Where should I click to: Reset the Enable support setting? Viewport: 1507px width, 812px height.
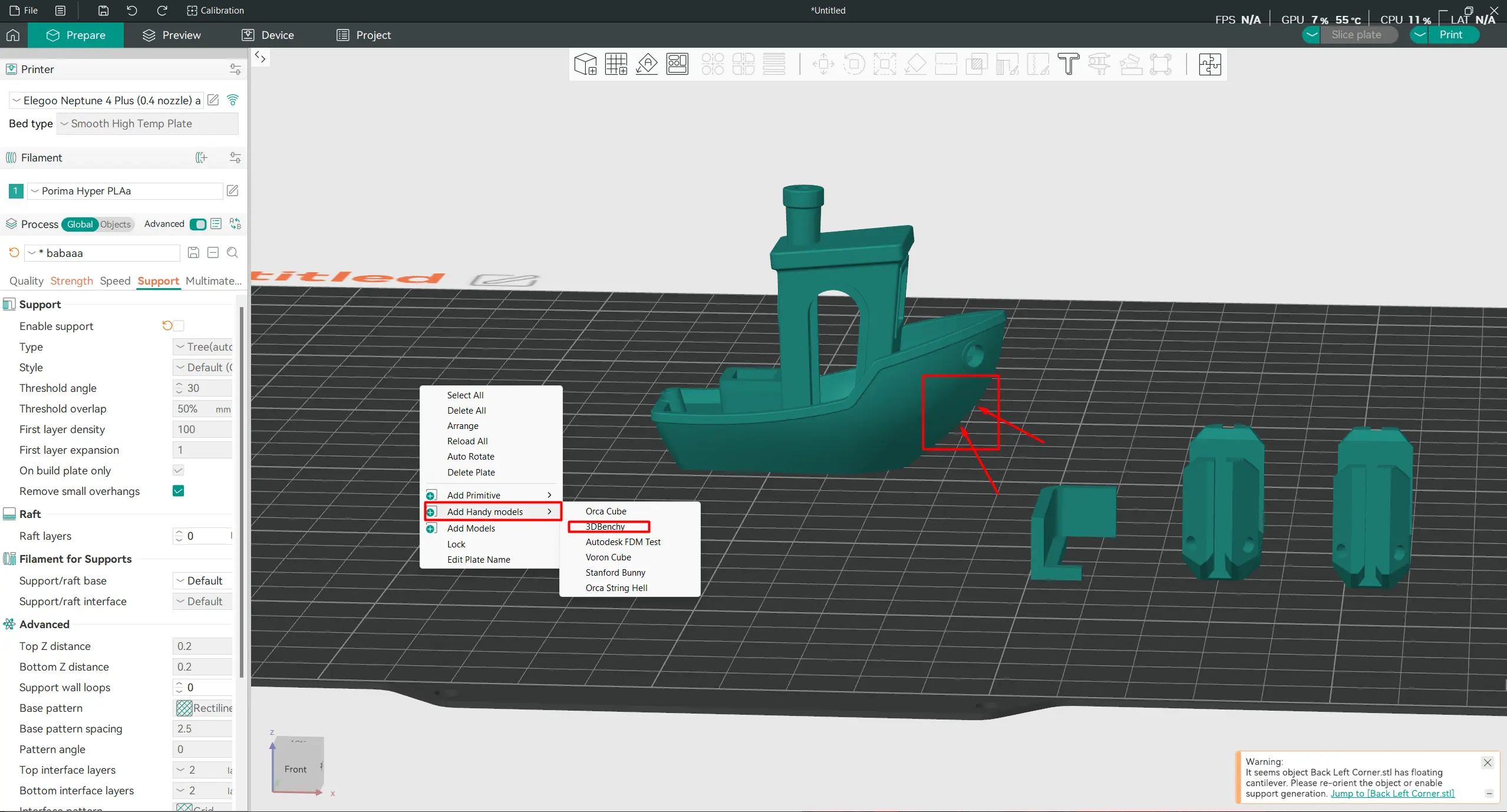(x=167, y=326)
